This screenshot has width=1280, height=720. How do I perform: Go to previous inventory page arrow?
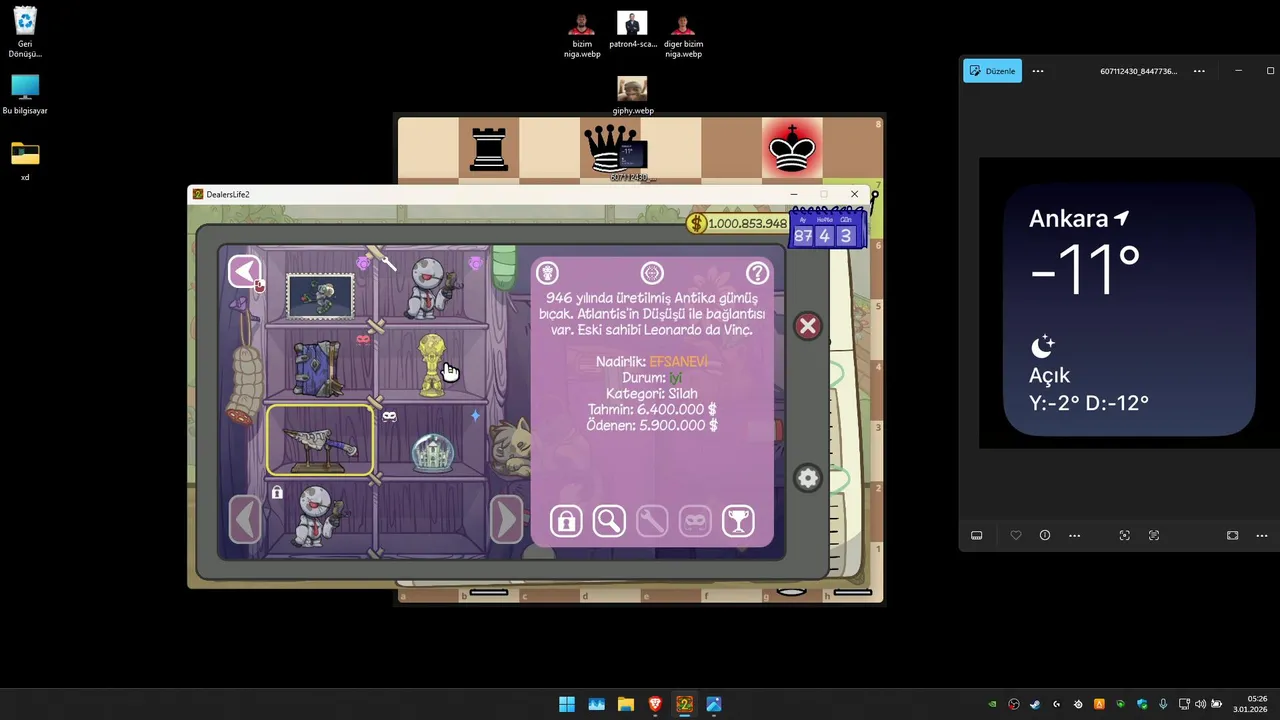point(244,519)
